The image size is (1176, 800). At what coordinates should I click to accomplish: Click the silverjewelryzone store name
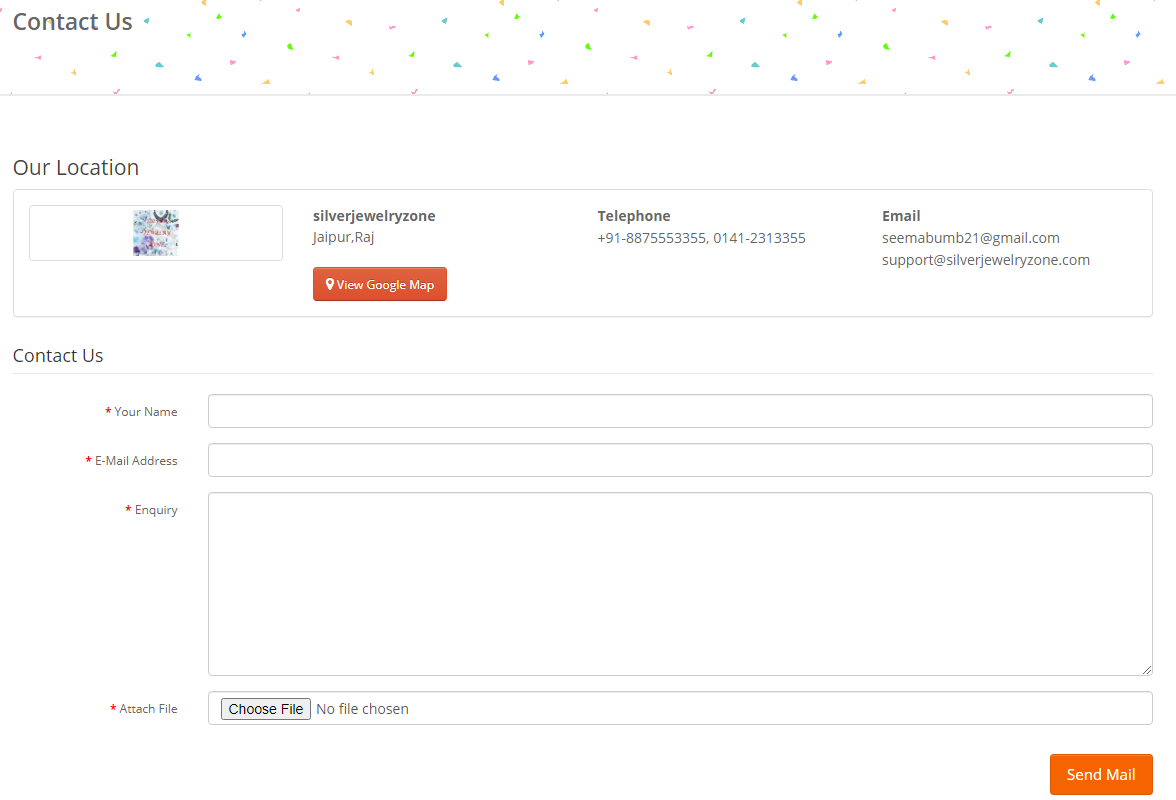coord(374,216)
